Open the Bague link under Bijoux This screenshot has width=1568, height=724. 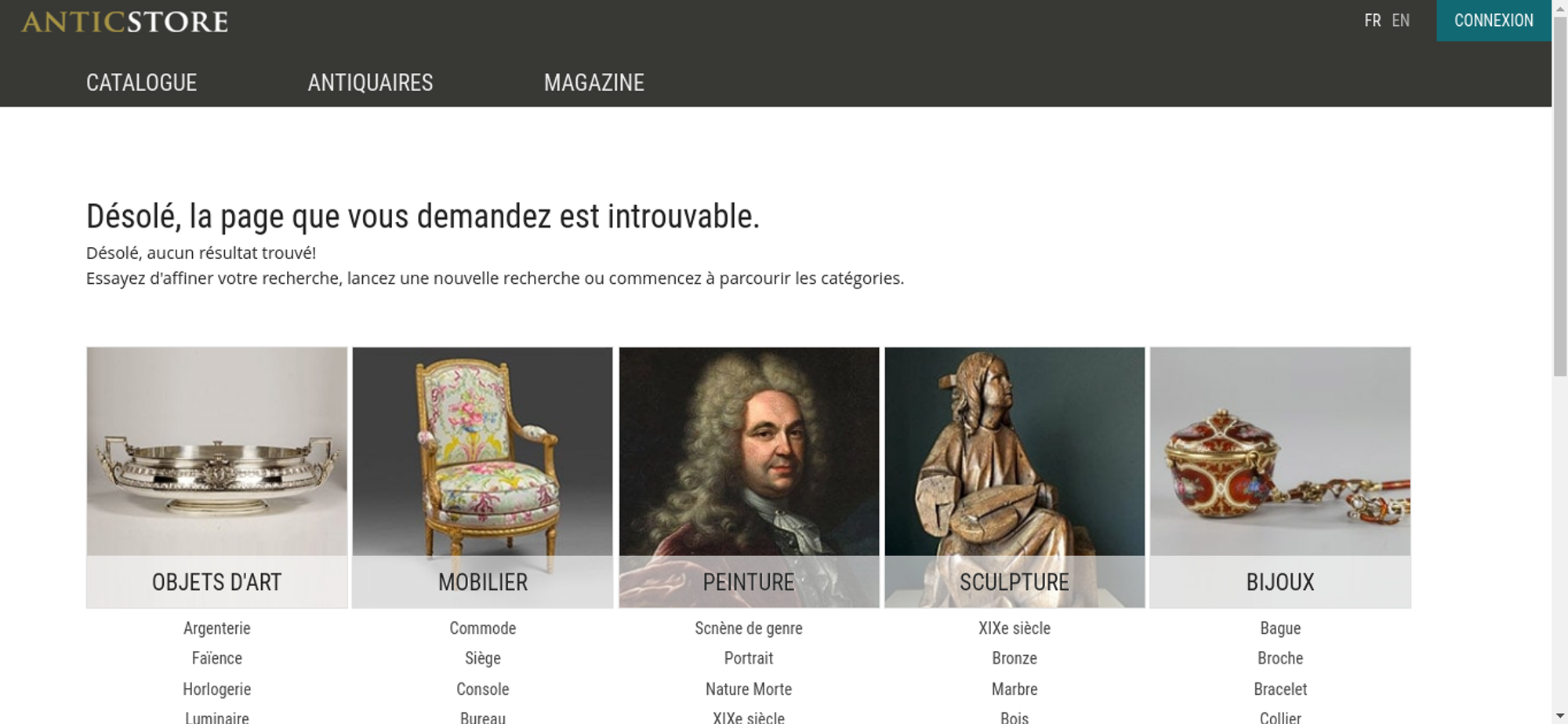point(1280,628)
